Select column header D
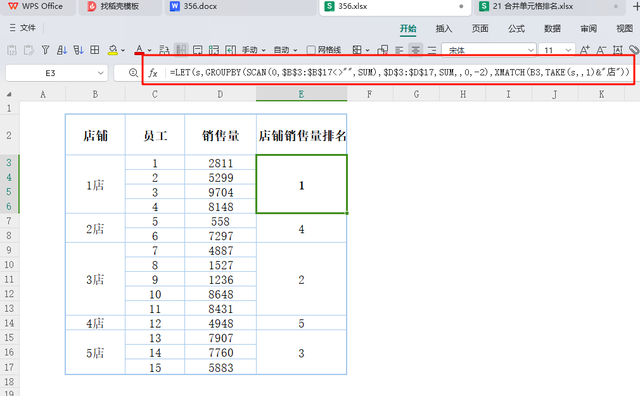The width and height of the screenshot is (640, 396). coord(220,94)
